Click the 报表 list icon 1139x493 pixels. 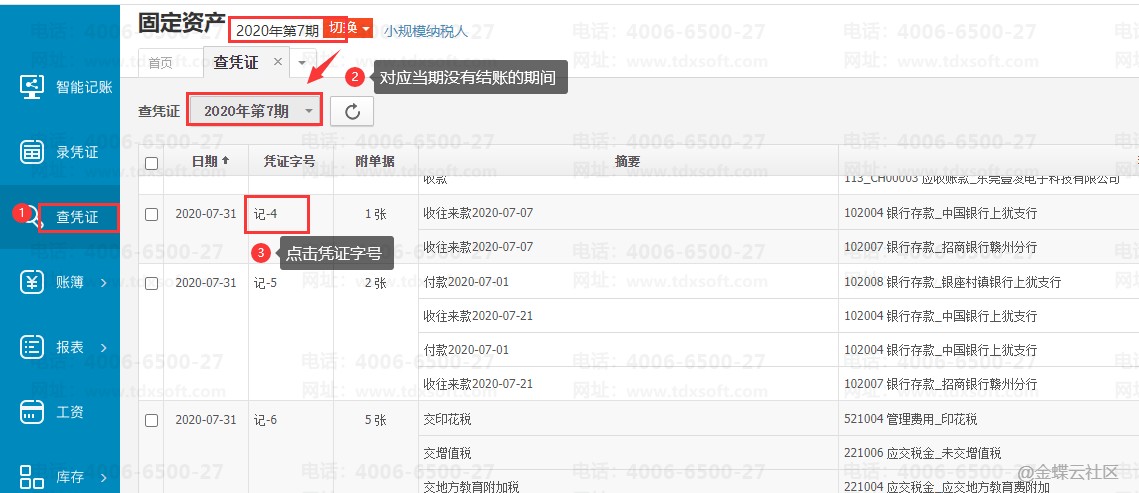(x=32, y=347)
